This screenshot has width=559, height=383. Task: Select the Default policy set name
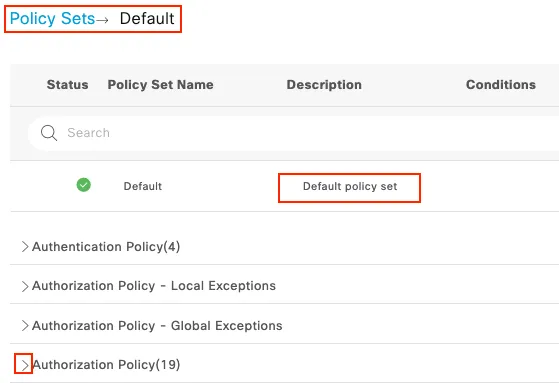(143, 186)
